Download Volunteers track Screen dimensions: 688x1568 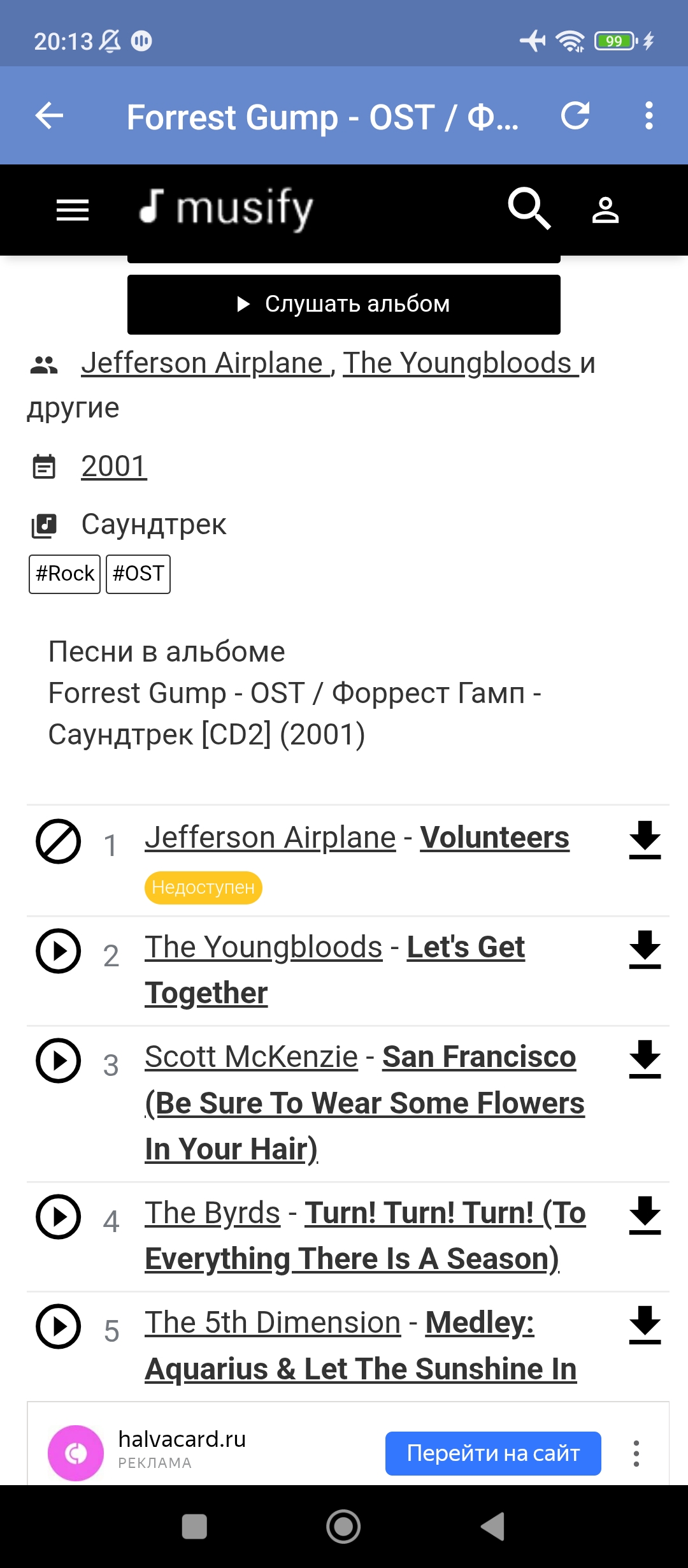[645, 840]
